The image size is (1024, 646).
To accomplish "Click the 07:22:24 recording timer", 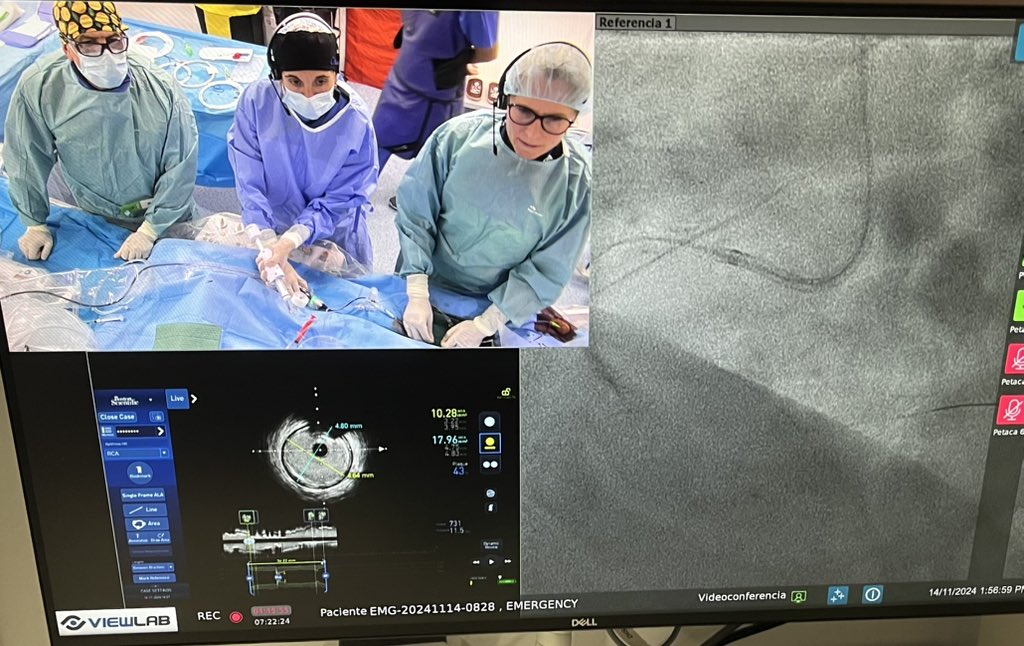I will coord(272,621).
